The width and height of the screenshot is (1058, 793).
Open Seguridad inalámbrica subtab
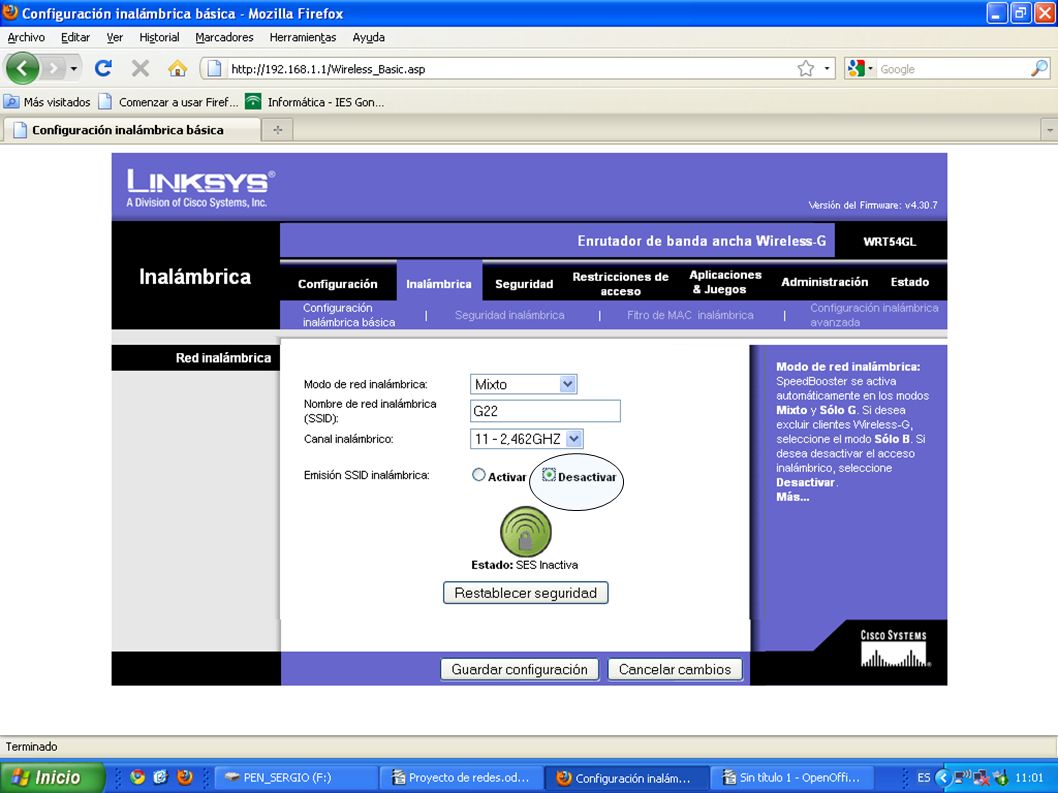[509, 315]
